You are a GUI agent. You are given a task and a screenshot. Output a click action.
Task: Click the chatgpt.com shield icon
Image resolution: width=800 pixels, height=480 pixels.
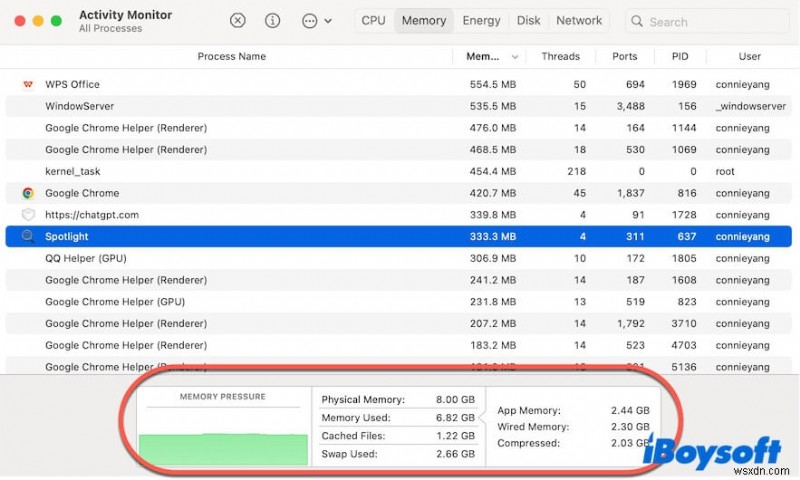tap(28, 215)
